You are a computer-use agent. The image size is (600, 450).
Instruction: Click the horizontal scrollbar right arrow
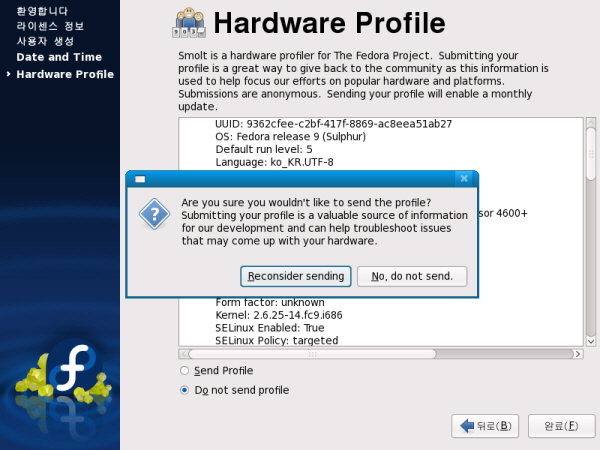[x=578, y=354]
